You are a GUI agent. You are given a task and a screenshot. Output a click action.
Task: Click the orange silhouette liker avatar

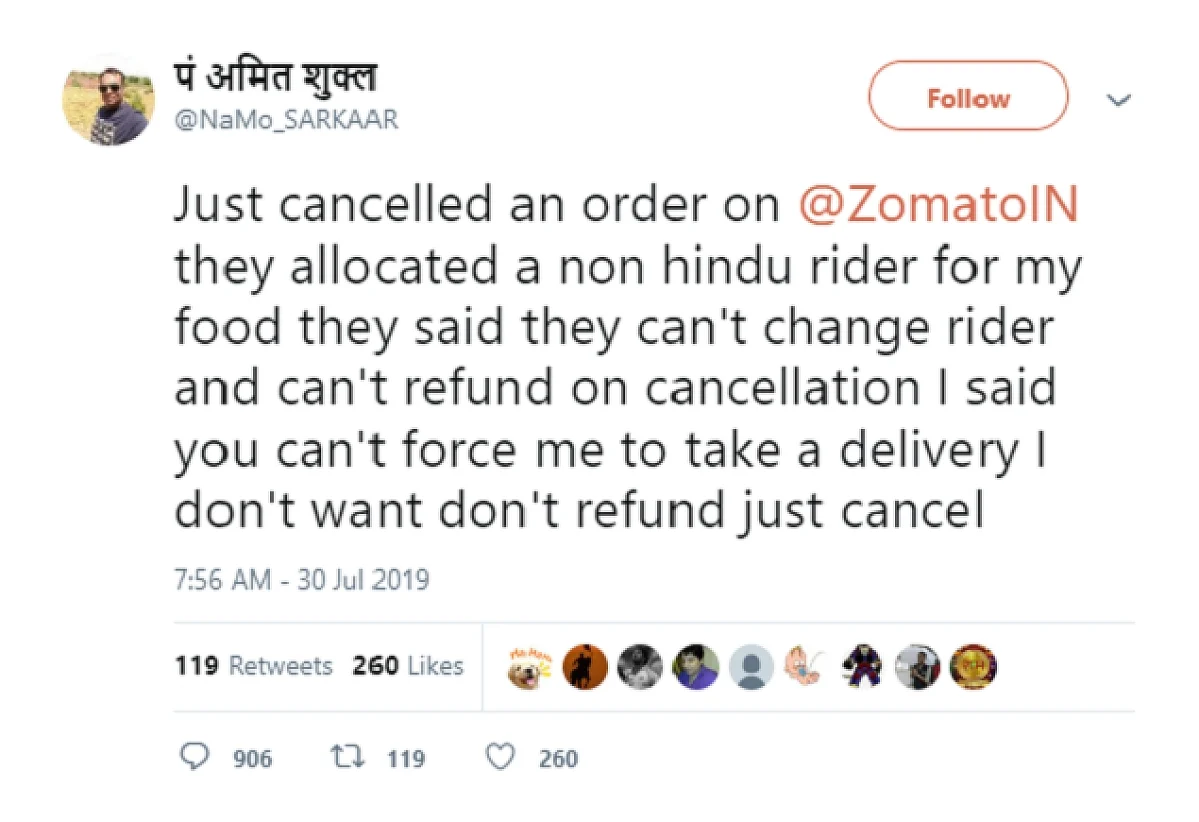[x=585, y=667]
